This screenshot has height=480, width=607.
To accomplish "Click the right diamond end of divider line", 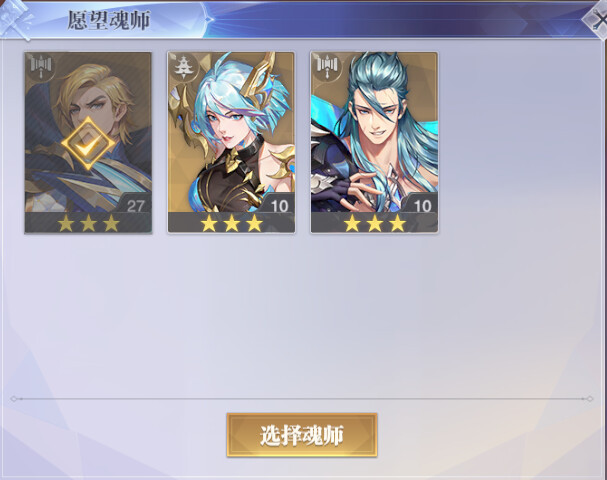I will (x=590, y=399).
